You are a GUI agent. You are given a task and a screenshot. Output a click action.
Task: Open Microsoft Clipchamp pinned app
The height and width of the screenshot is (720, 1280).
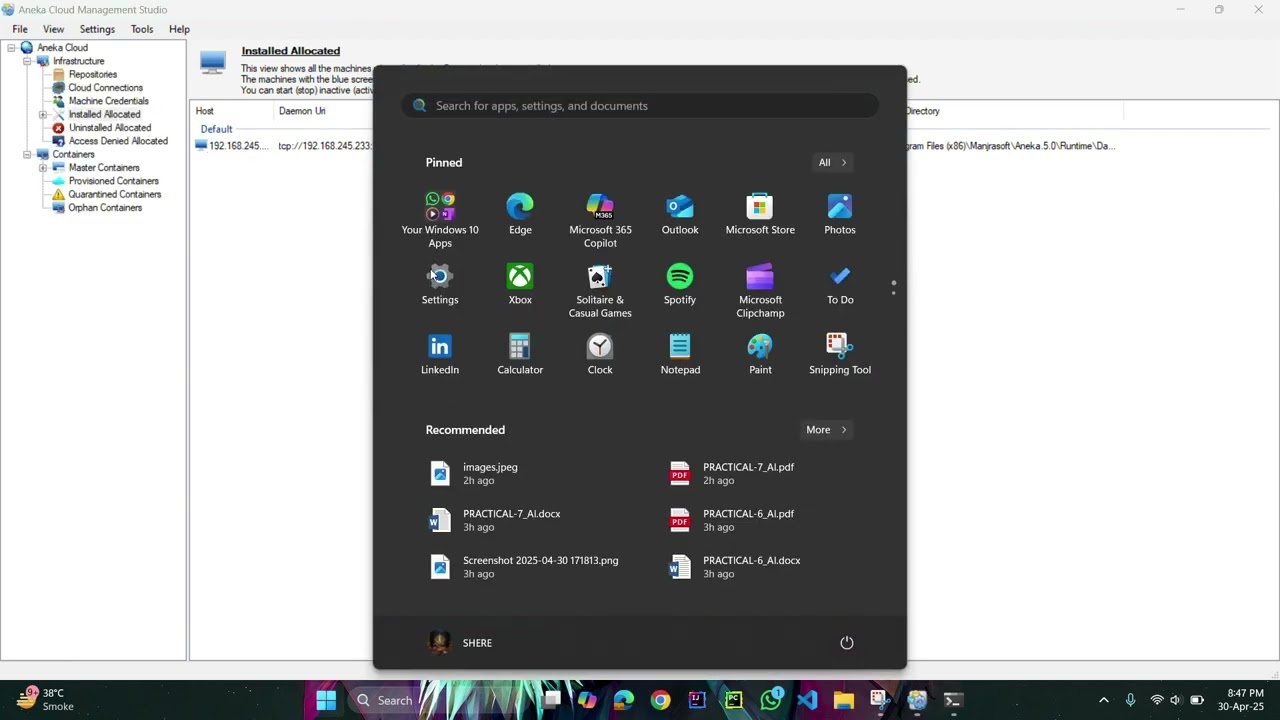(760, 290)
